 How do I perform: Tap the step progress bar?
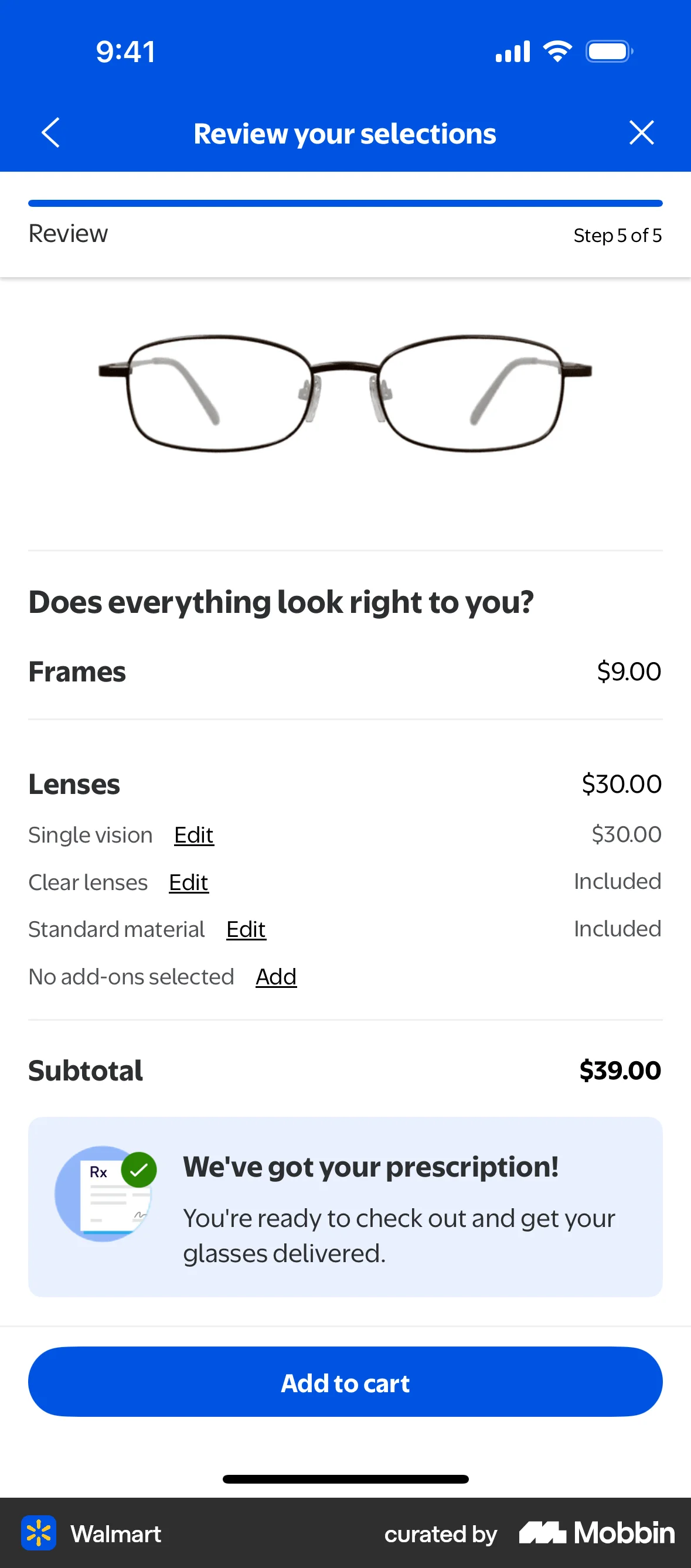coord(345,203)
